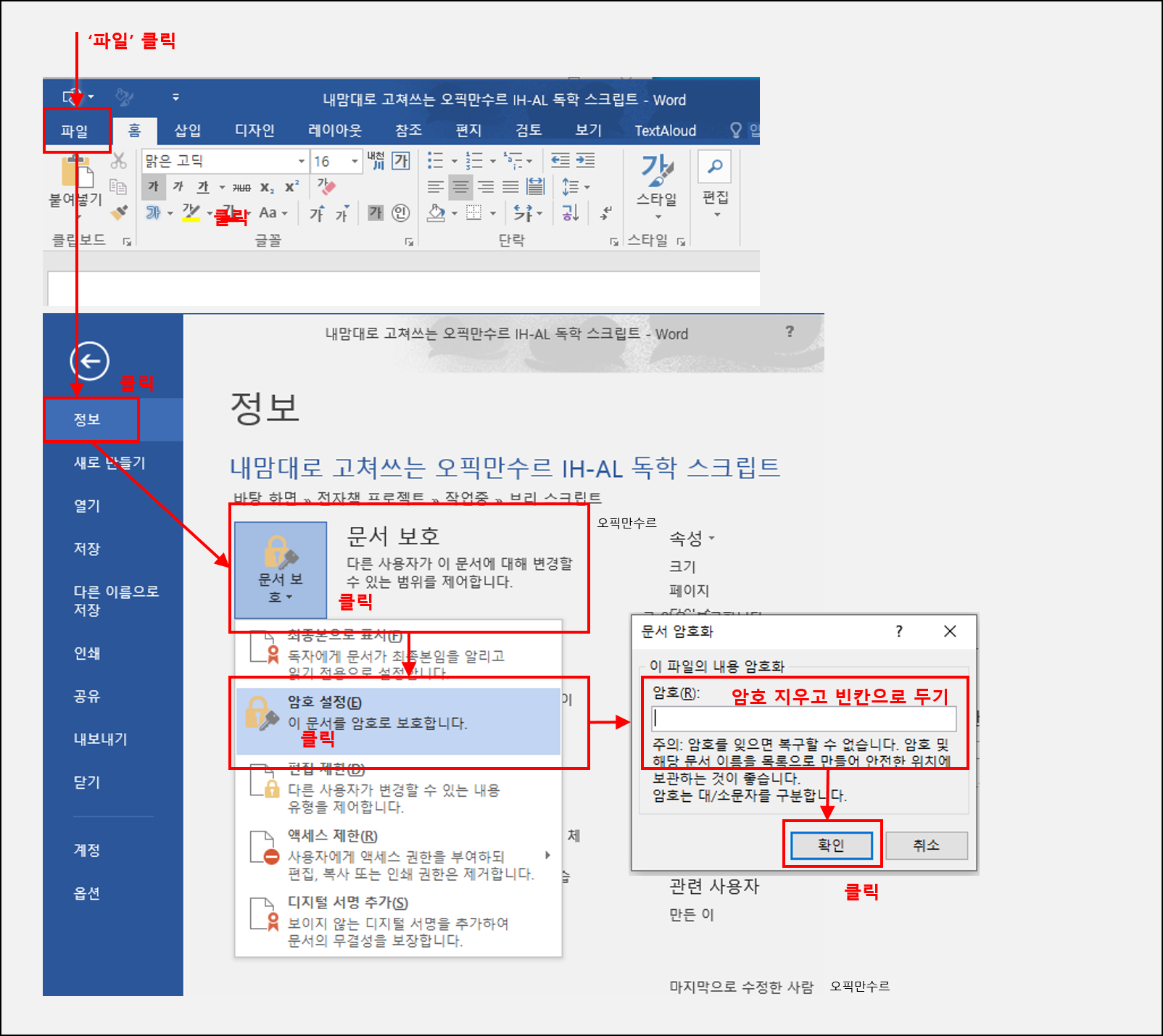Open the Change Case Aa dropdown
The image size is (1163, 1036).
(x=273, y=213)
